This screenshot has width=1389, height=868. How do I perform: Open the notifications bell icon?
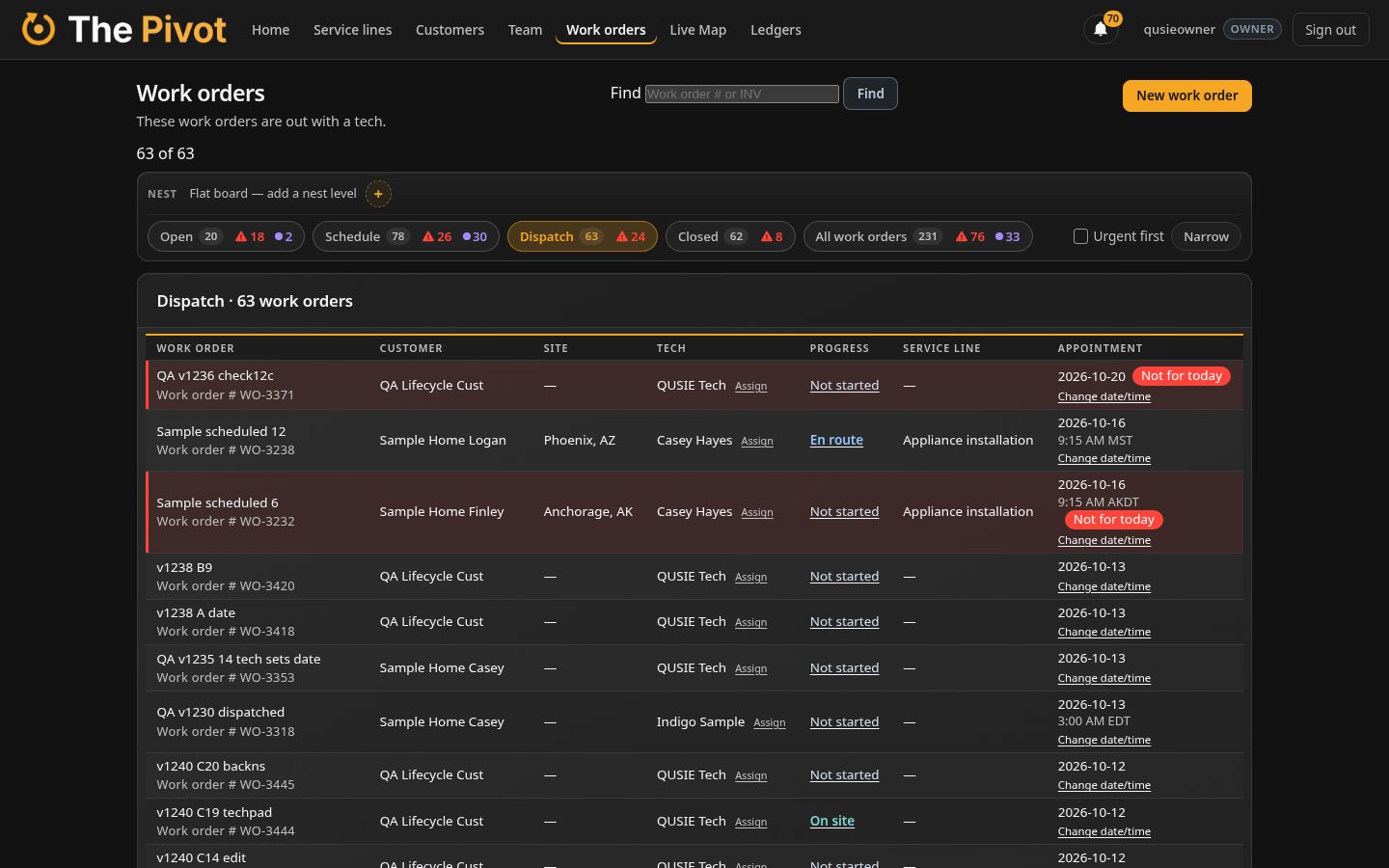[x=1101, y=29]
